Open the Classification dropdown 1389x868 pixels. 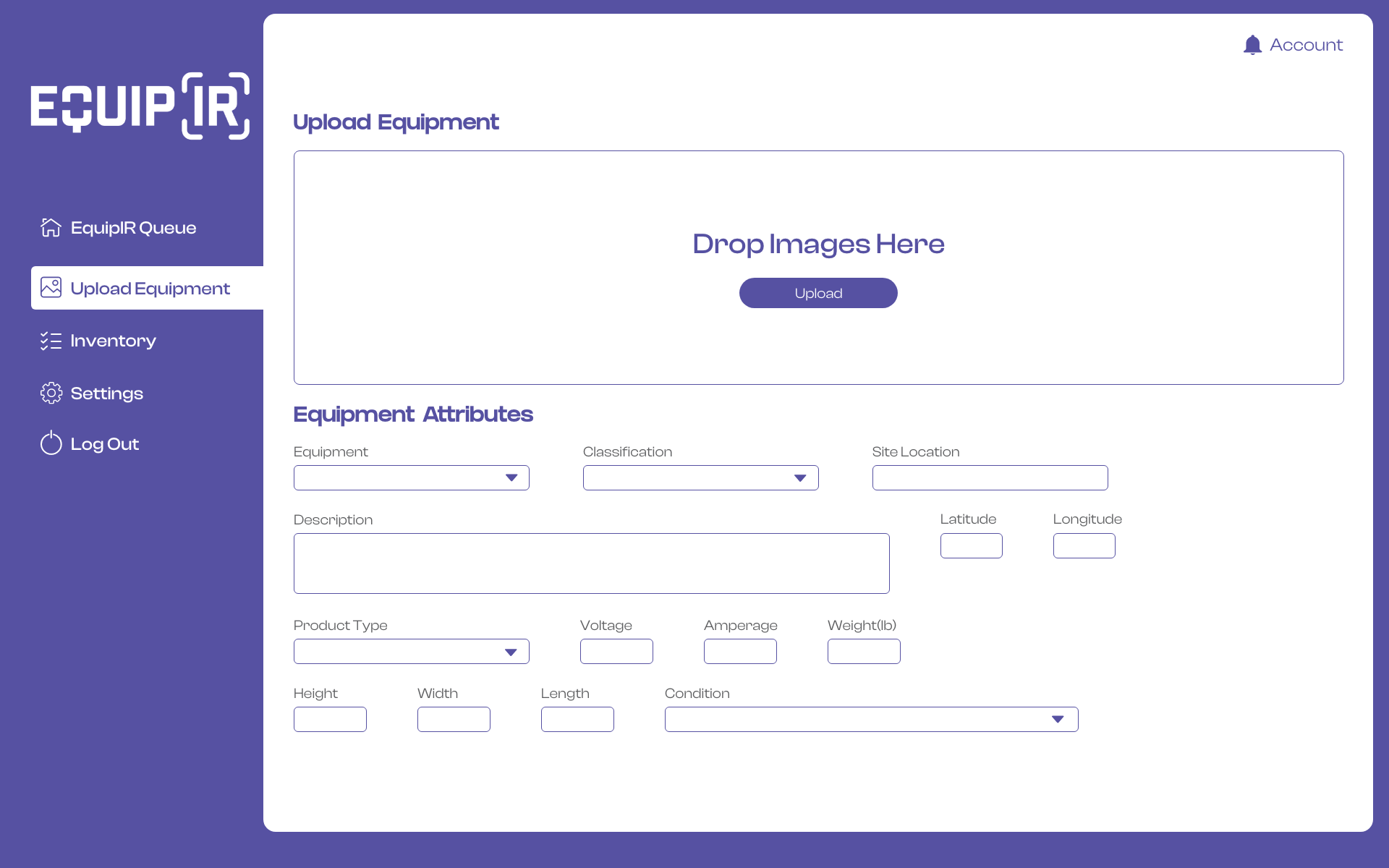click(700, 477)
